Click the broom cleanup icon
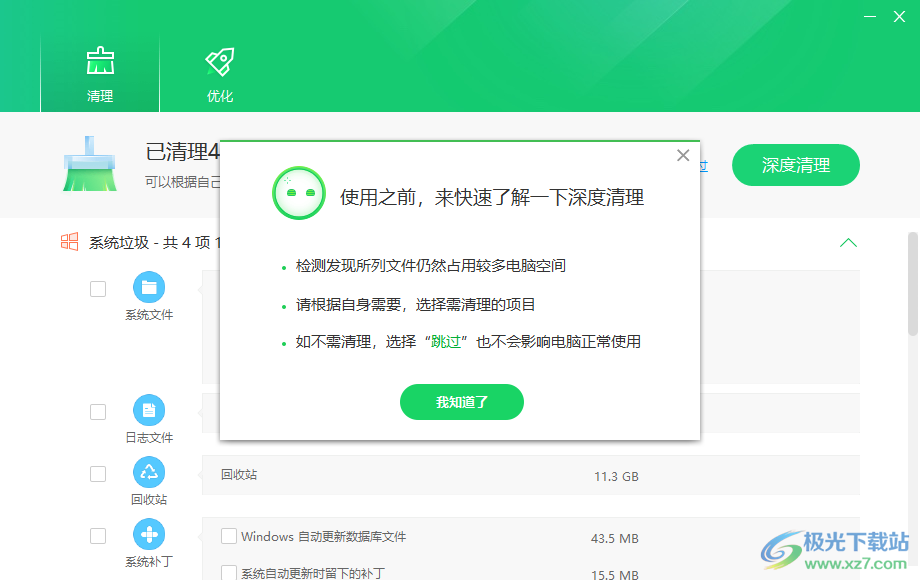Screen dimensions: 920x580 click(x=89, y=165)
